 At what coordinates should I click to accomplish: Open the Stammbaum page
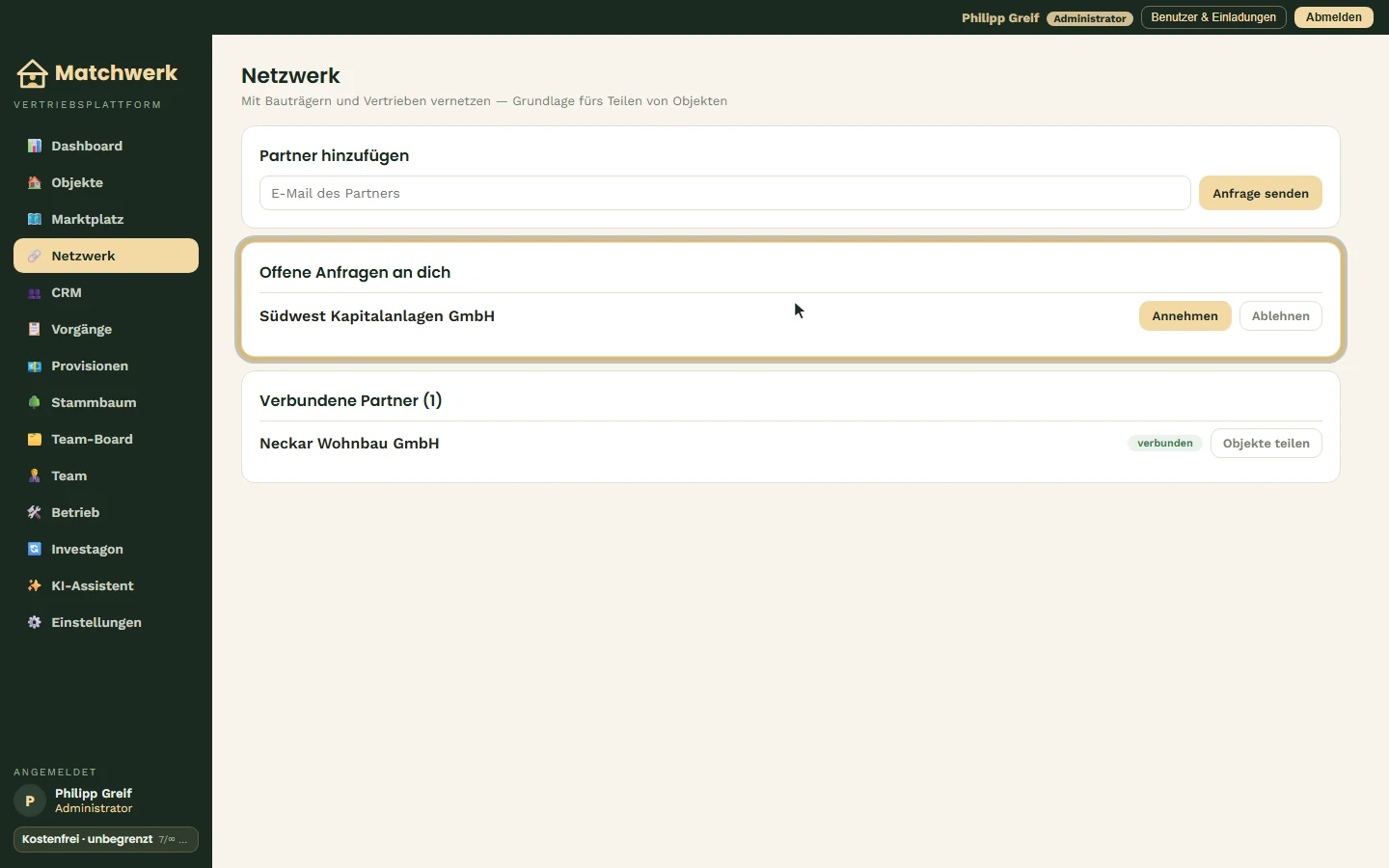pos(106,402)
